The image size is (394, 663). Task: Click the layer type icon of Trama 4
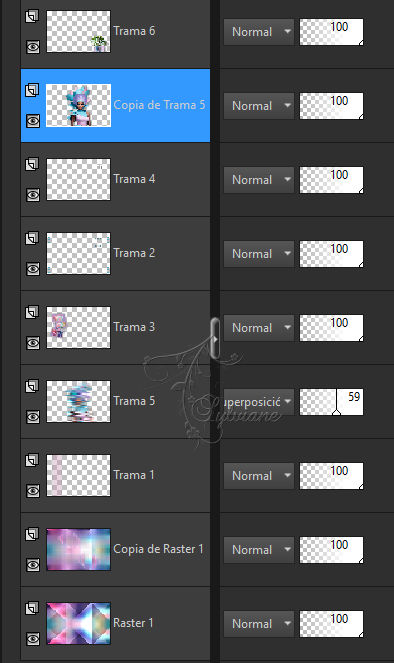tap(32, 164)
